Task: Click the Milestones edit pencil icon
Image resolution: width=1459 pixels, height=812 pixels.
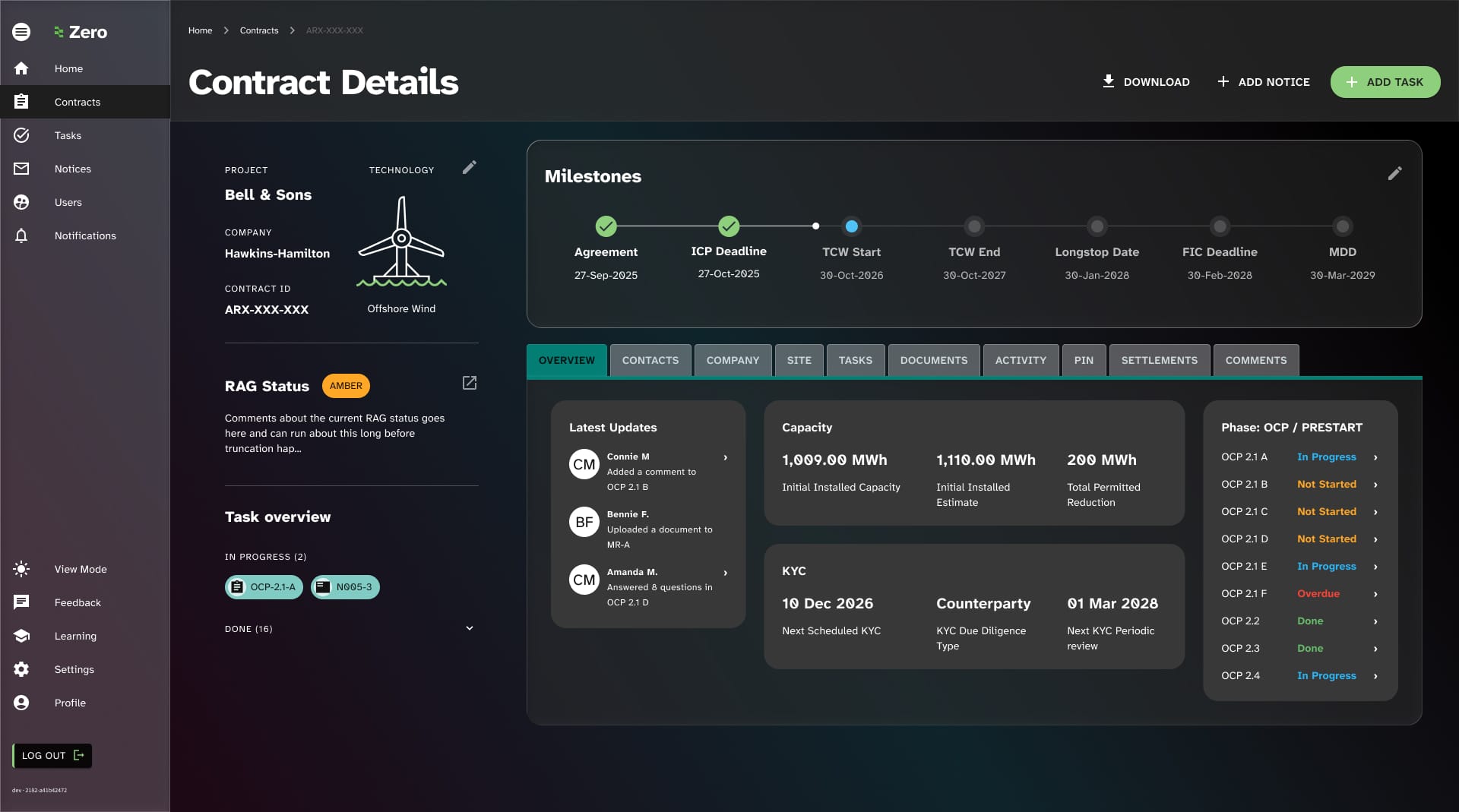Action: (1394, 174)
